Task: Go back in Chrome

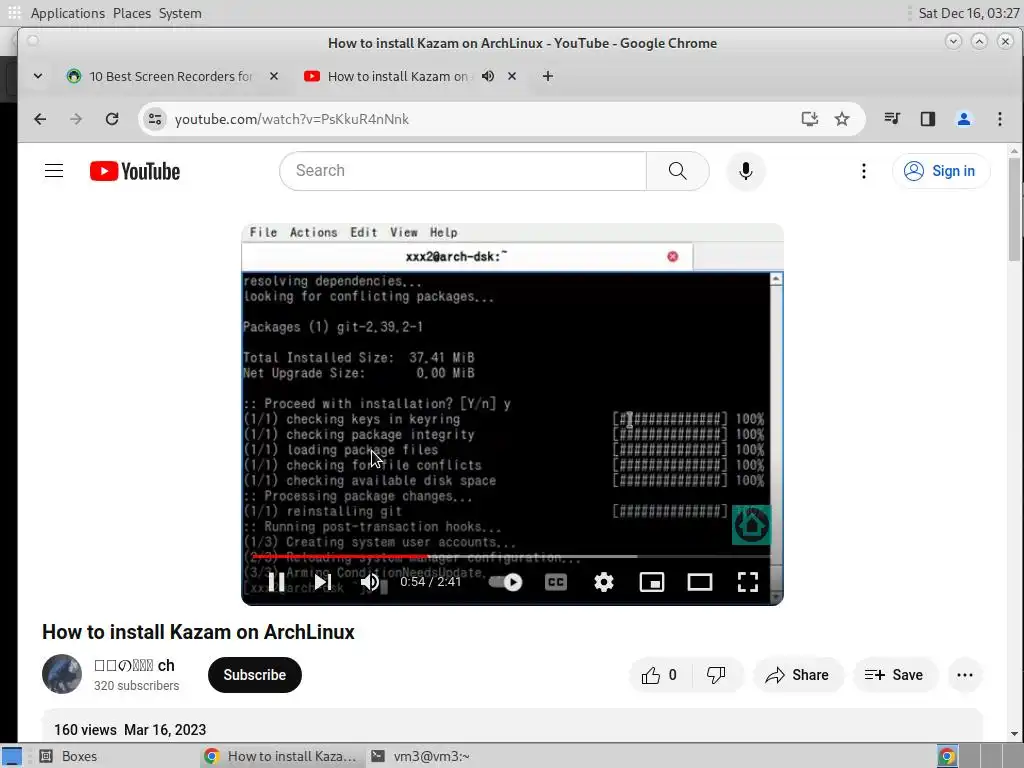Action: point(40,119)
